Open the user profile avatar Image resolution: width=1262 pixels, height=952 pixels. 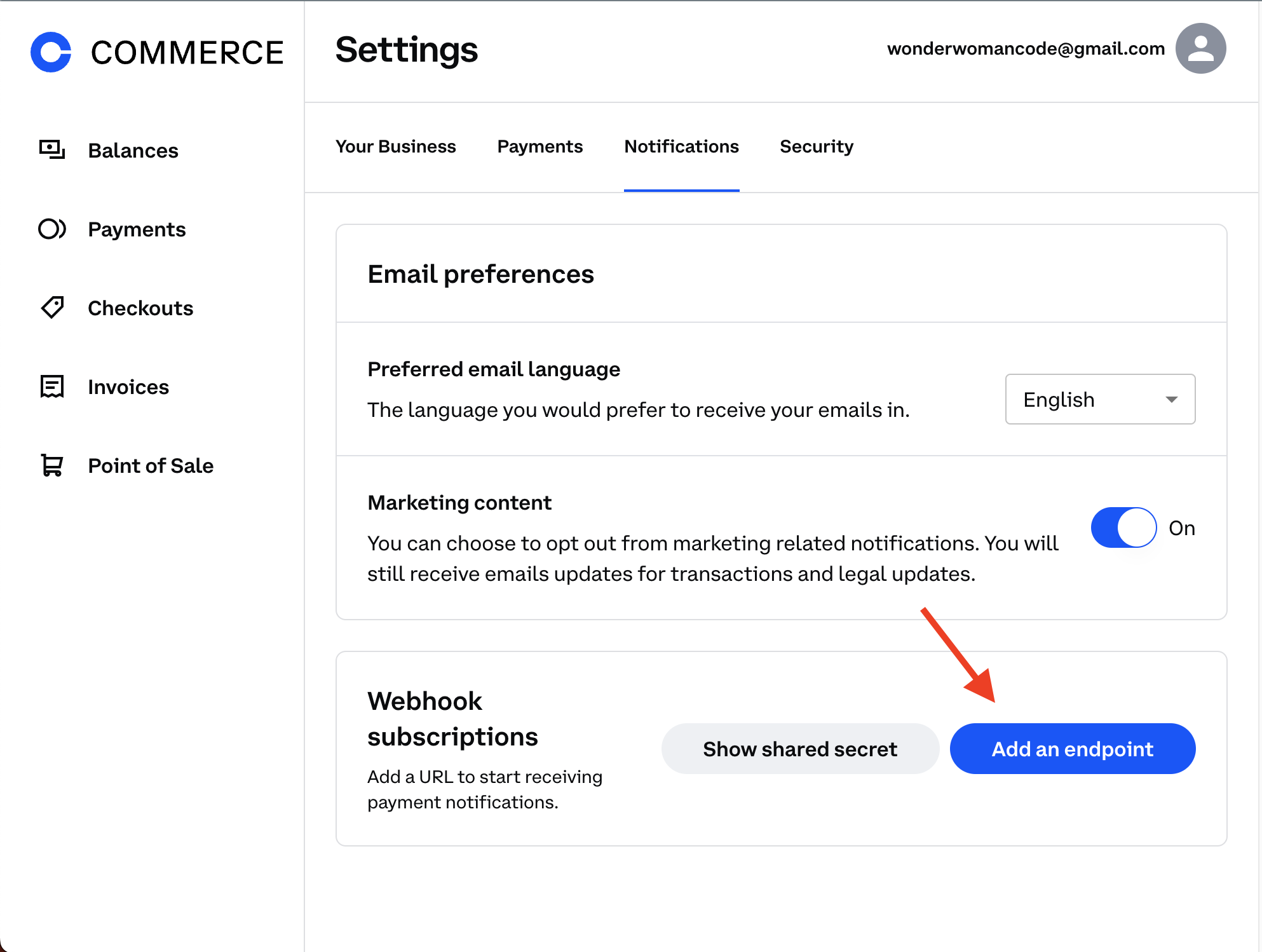pyautogui.click(x=1200, y=49)
